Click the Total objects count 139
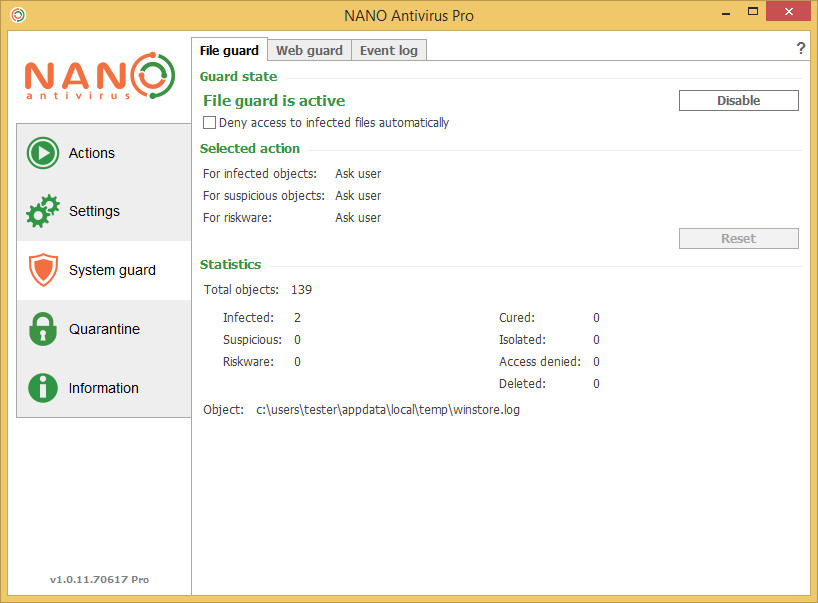818x603 pixels. click(302, 290)
